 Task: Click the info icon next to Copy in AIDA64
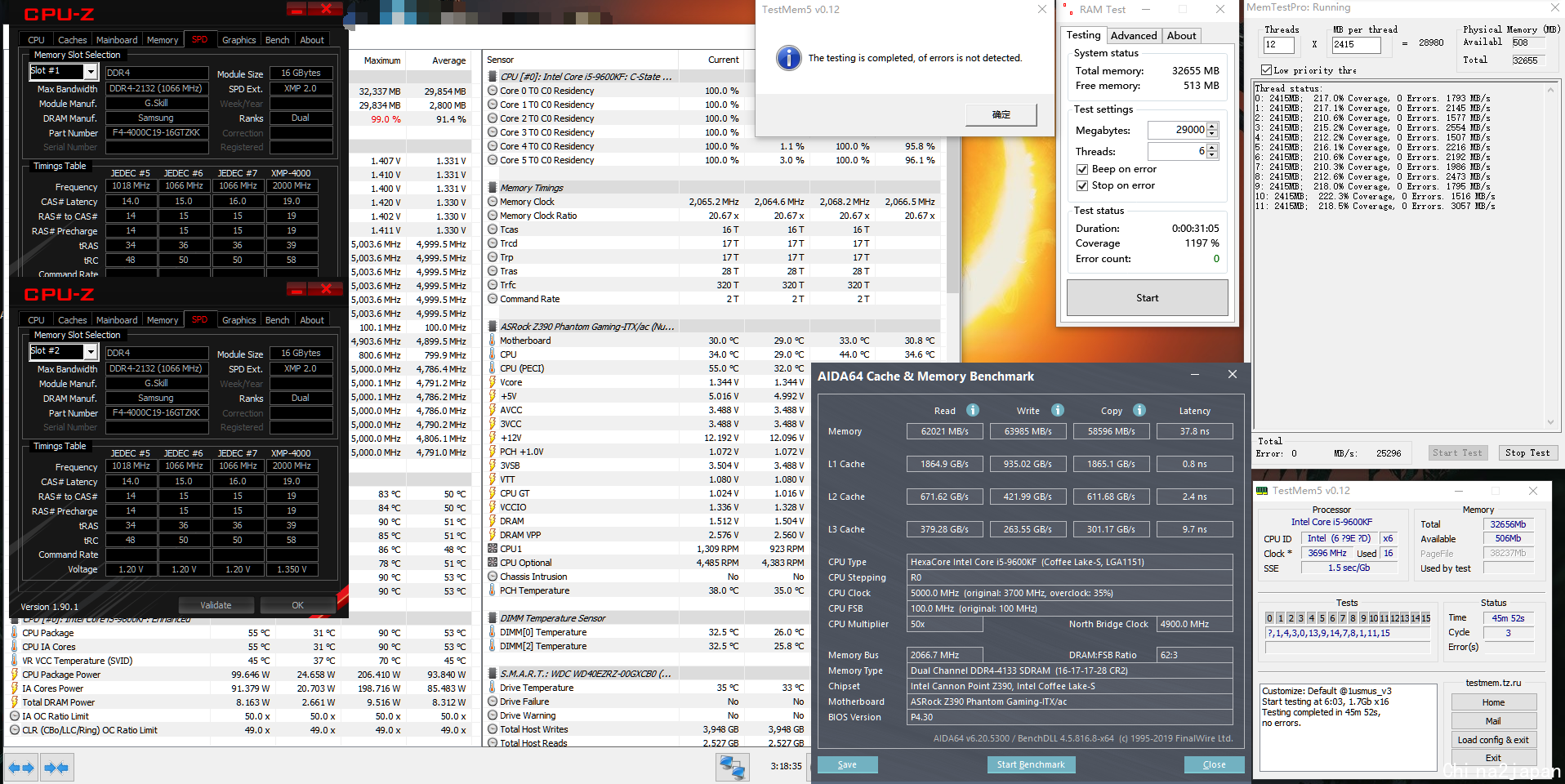(x=1139, y=410)
